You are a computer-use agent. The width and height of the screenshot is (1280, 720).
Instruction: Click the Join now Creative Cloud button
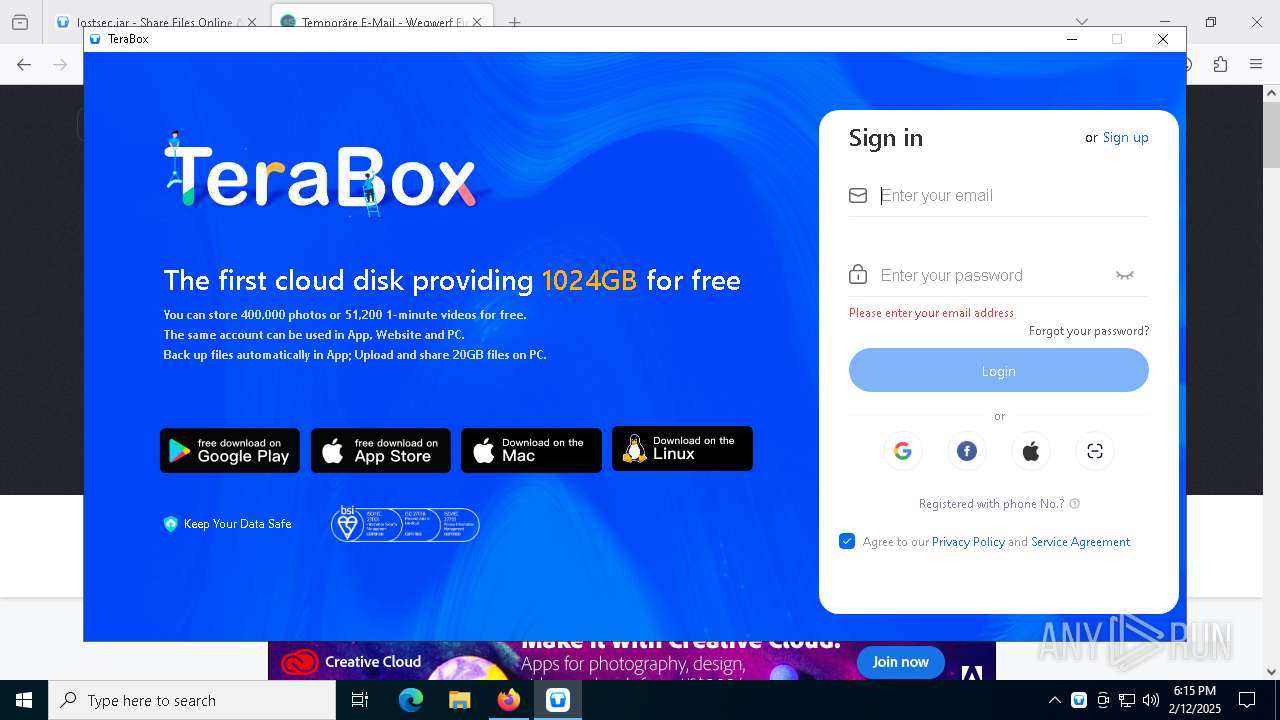[900, 662]
